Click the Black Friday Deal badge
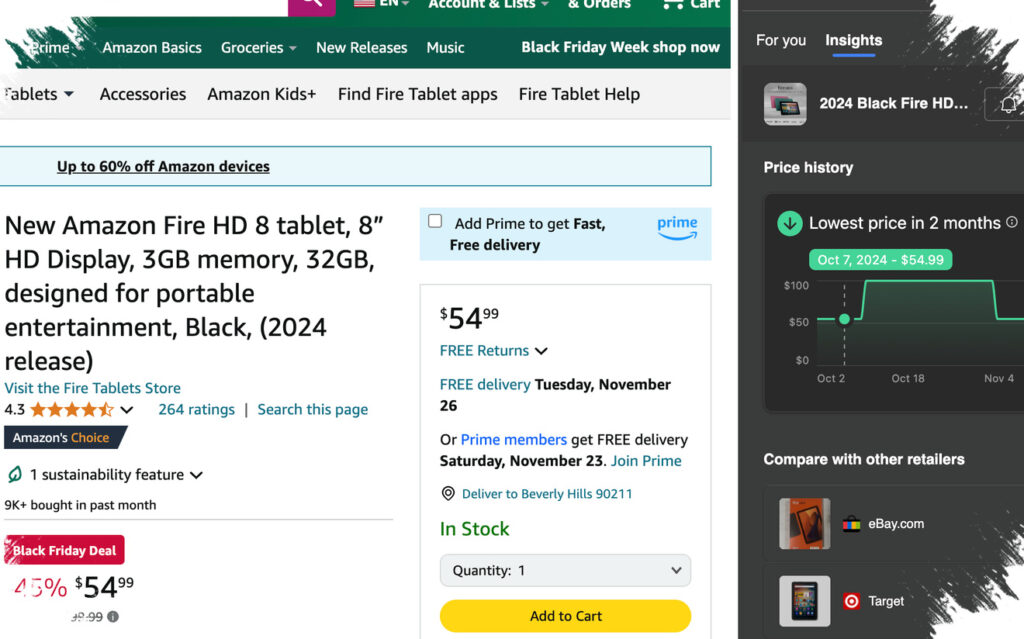The width and height of the screenshot is (1024, 639). pyautogui.click(x=64, y=550)
